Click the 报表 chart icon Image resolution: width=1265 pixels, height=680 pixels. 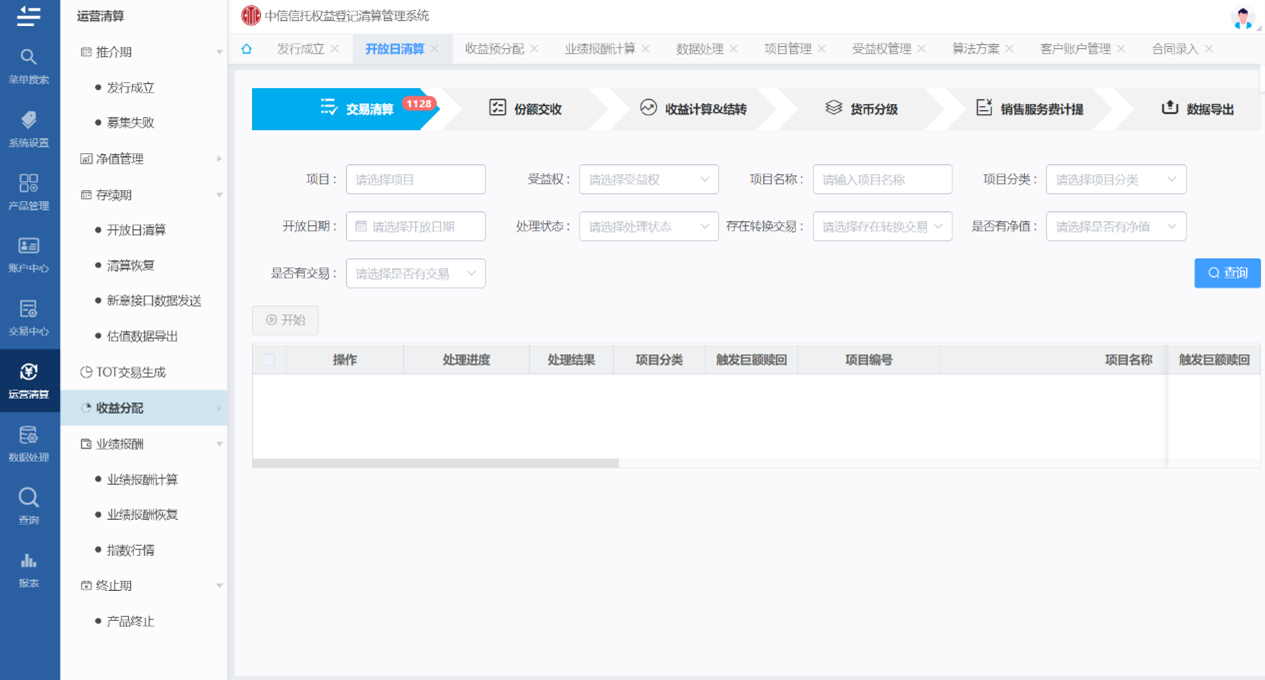(29, 568)
